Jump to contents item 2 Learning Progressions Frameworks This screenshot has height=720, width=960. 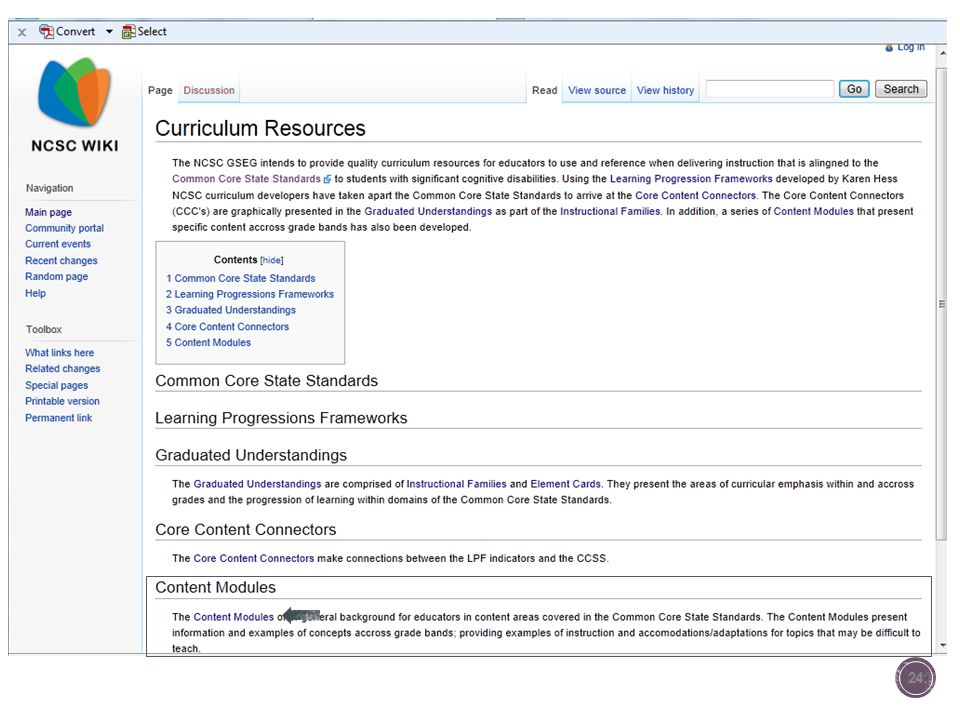click(x=250, y=294)
